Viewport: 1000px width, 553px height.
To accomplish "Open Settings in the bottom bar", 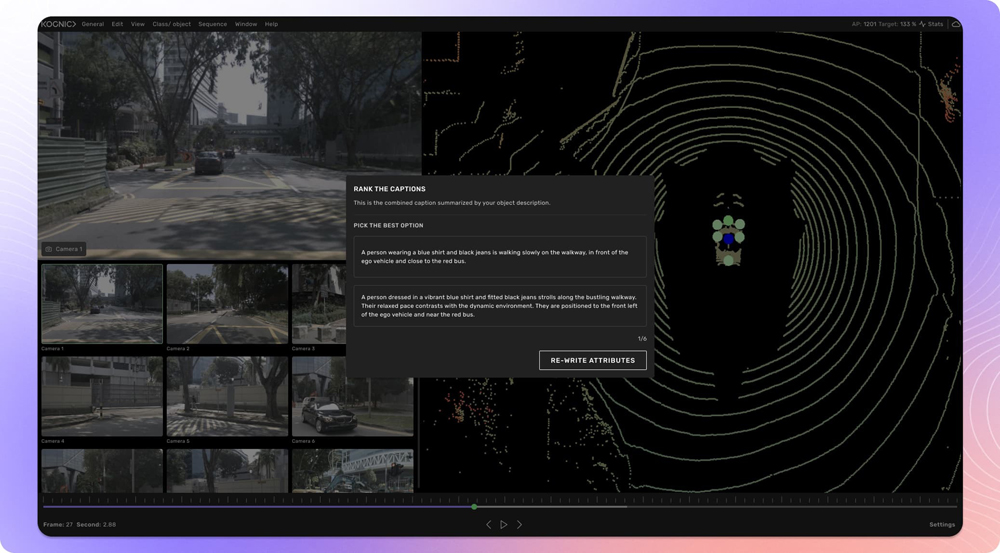I will coord(941,524).
